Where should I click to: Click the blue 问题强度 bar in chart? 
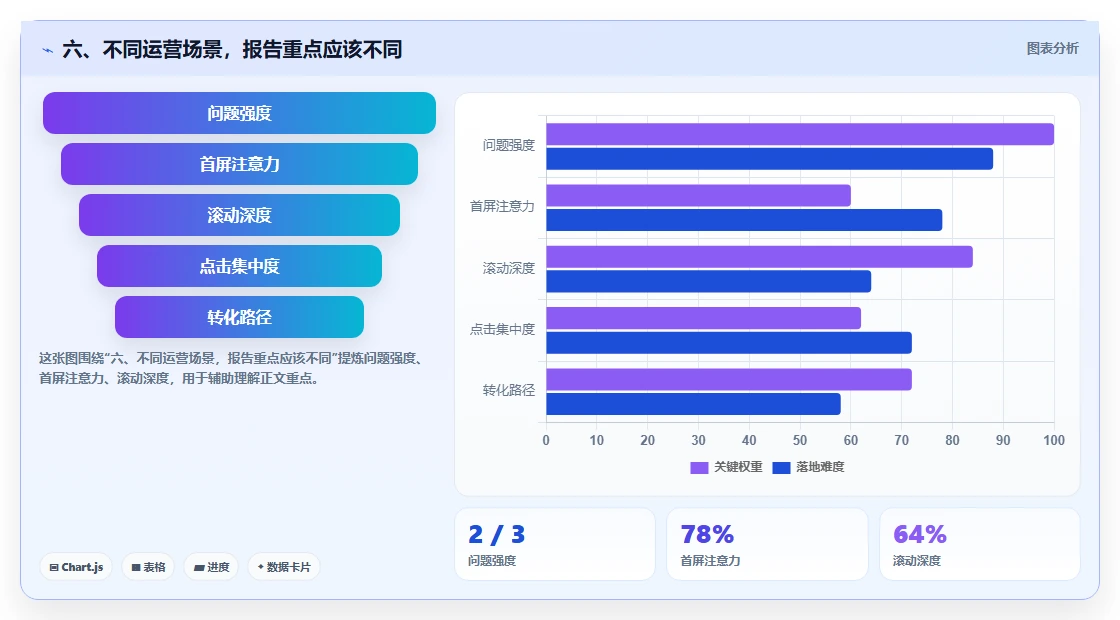(x=769, y=159)
